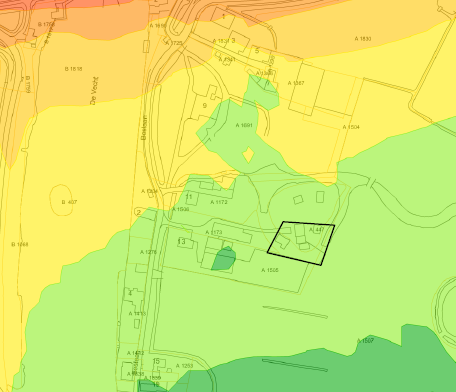
Task: Click the De Vecht water label
Action: click(x=95, y=91)
